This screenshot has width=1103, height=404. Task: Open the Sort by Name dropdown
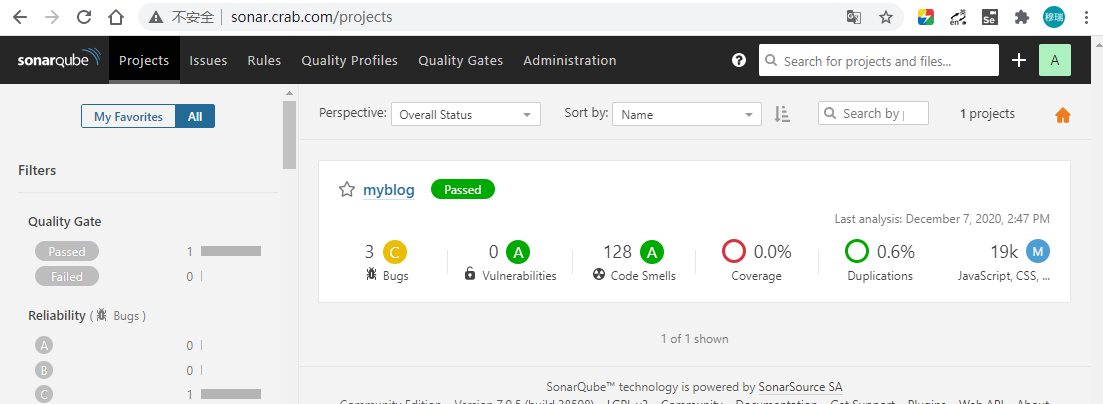pos(687,115)
